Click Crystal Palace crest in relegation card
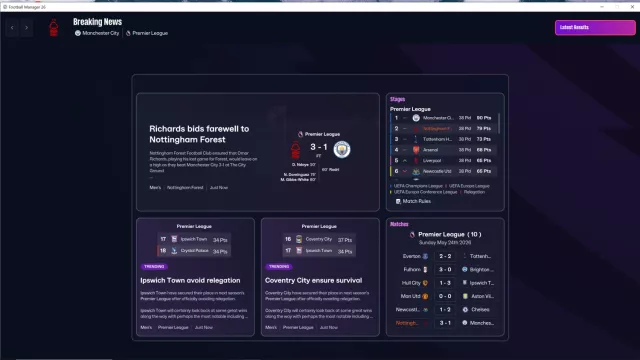 pos(174,251)
